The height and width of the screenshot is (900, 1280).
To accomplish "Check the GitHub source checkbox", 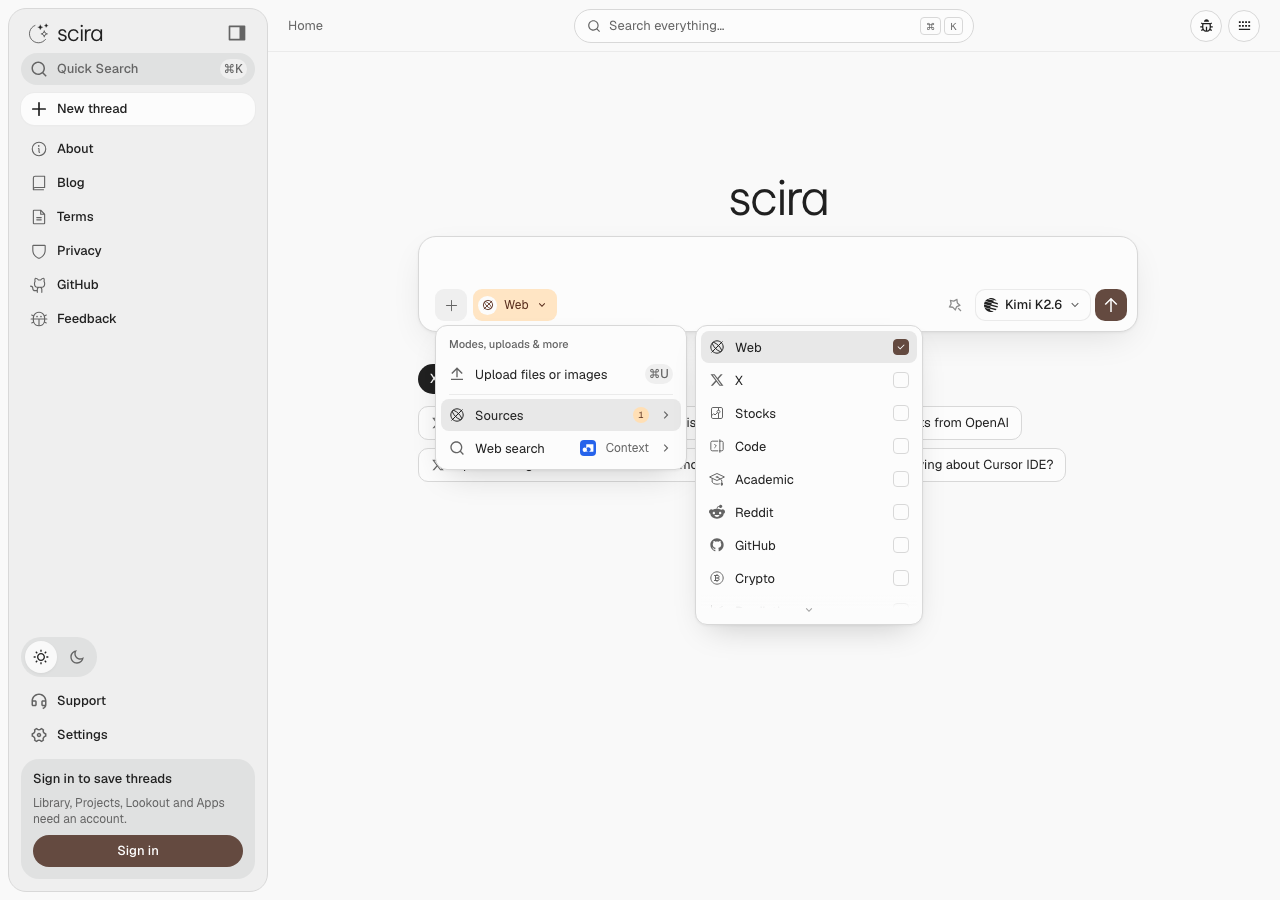I will tap(901, 545).
